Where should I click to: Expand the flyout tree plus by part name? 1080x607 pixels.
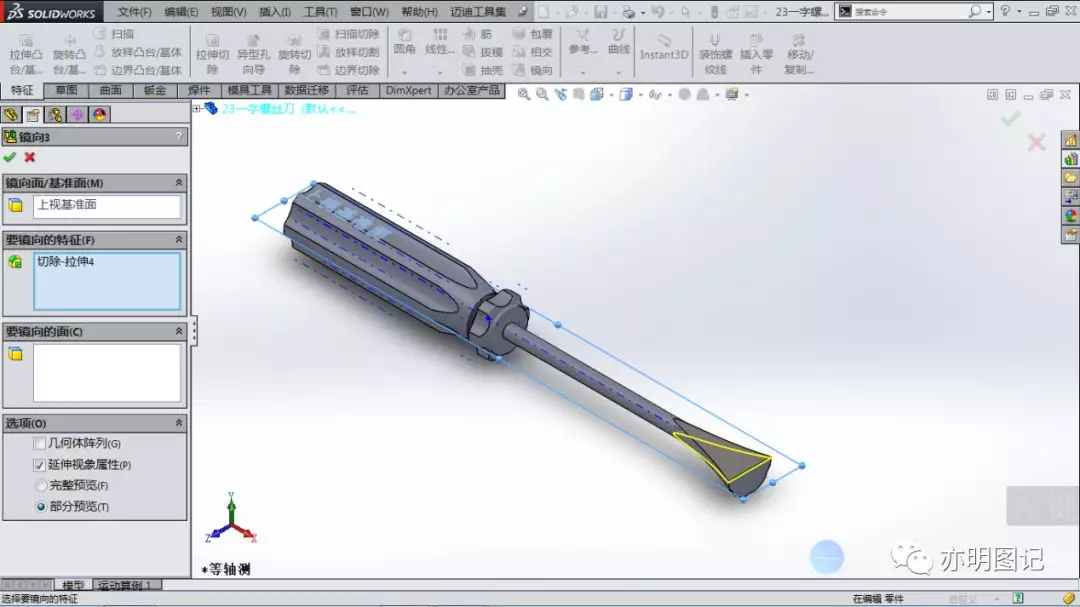coord(197,108)
